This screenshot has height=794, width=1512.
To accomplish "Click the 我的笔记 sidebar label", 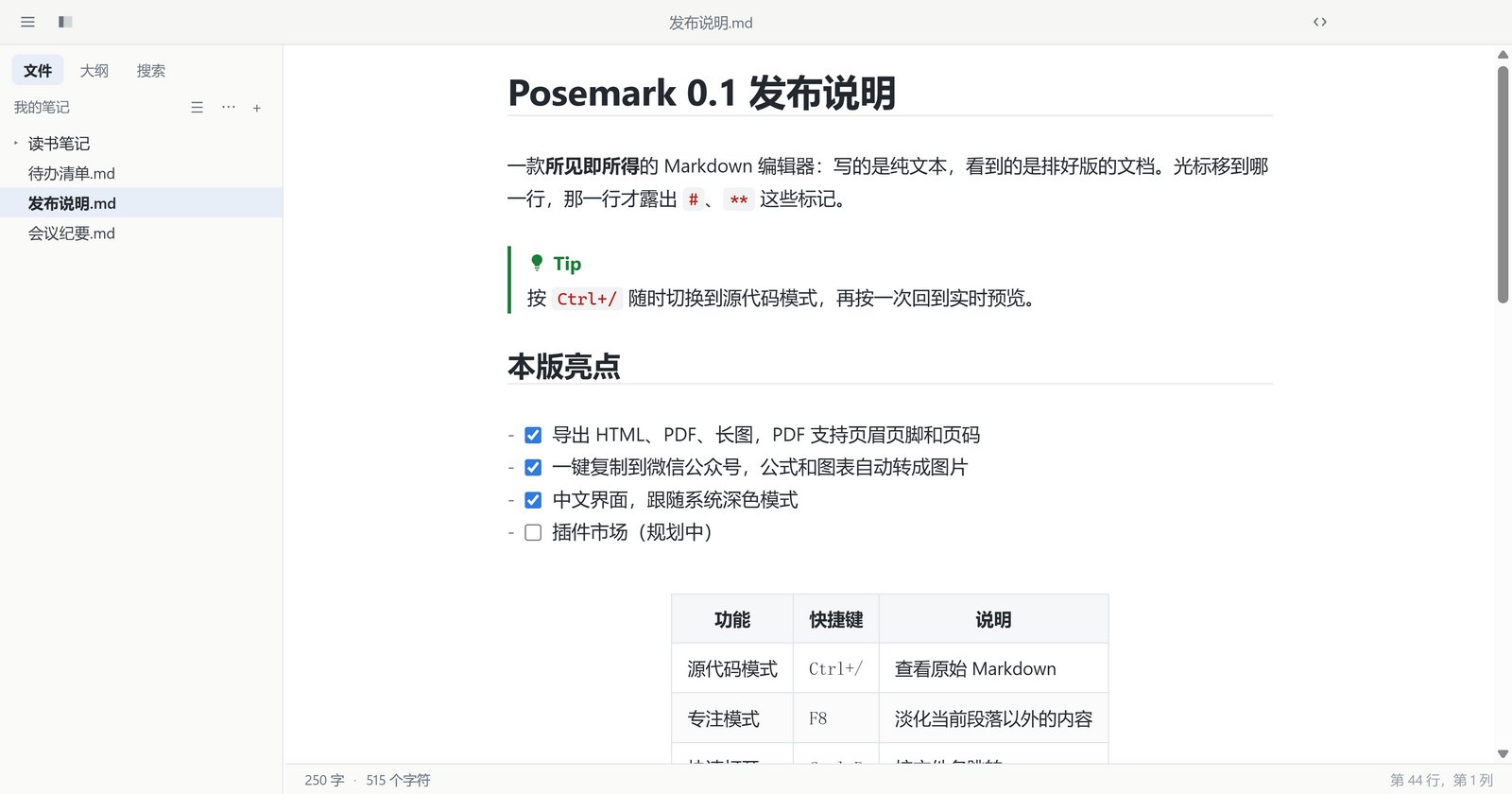I will click(42, 108).
